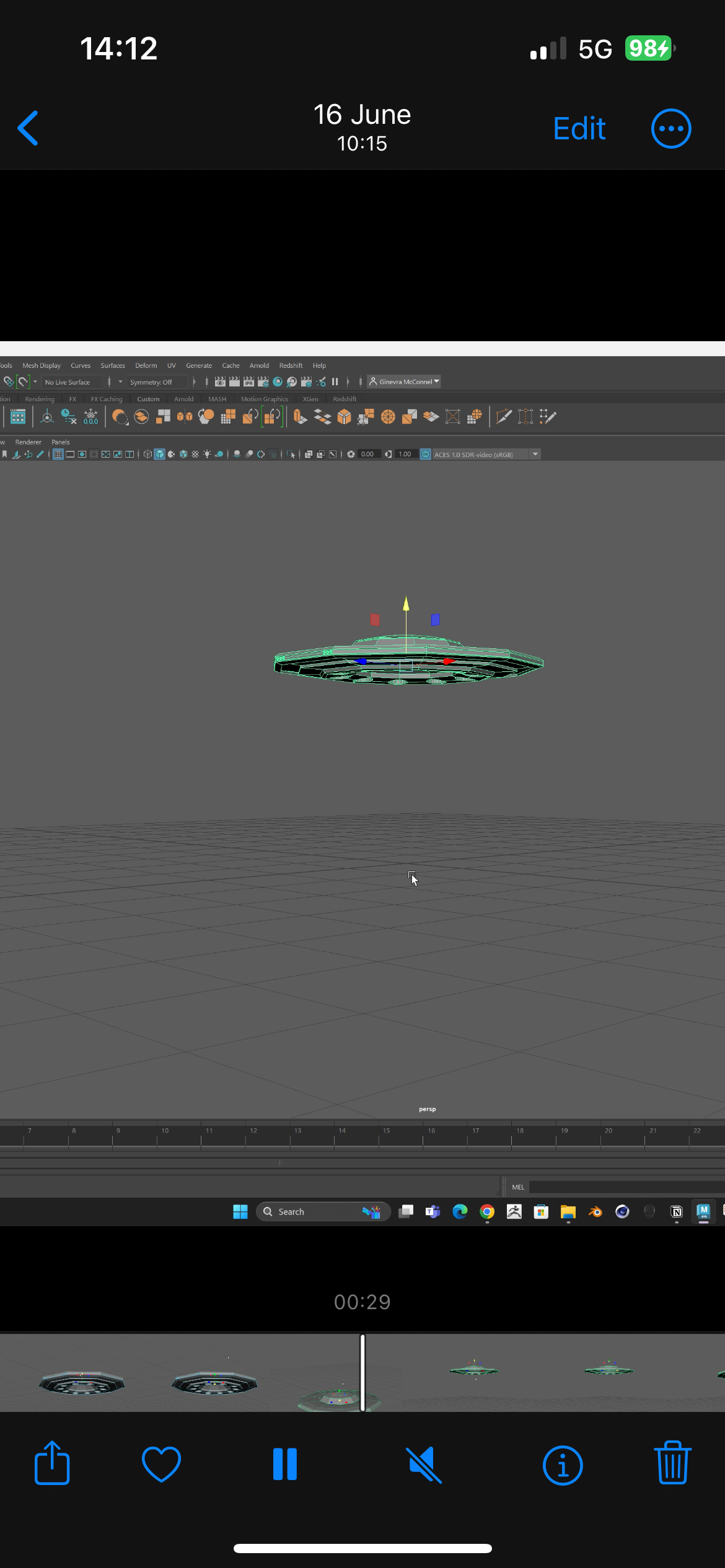725x1568 pixels.
Task: Tap the white playhead in the video scrubber
Action: 362,1372
